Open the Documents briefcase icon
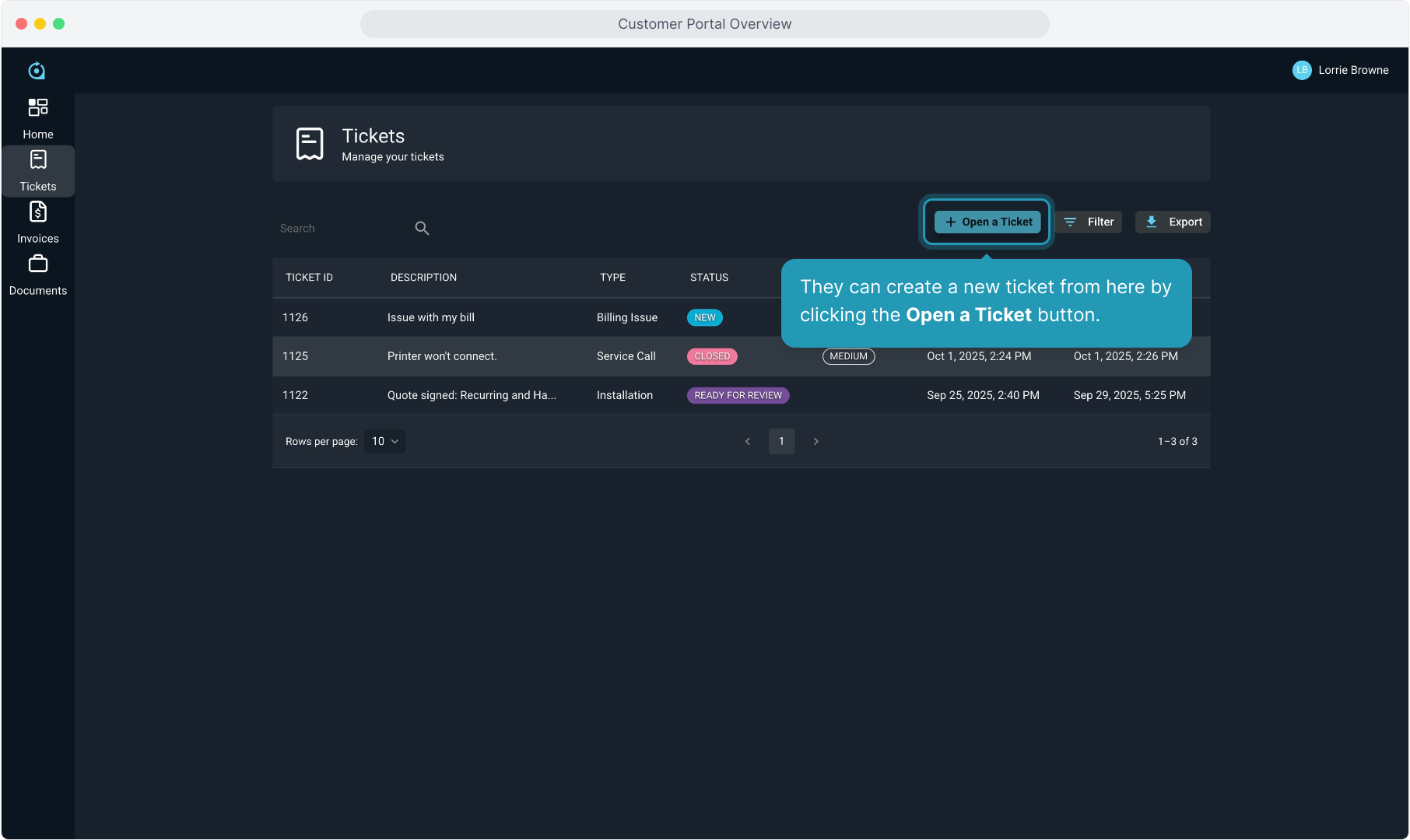Image resolution: width=1410 pixels, height=840 pixels. click(x=37, y=264)
